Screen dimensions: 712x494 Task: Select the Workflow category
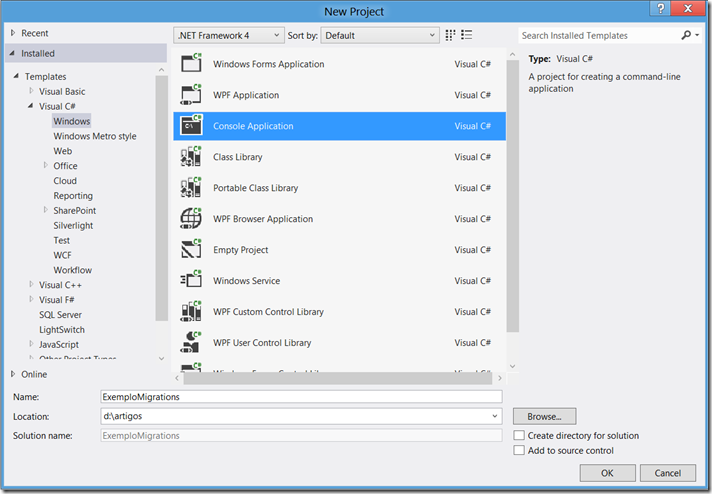[73, 270]
